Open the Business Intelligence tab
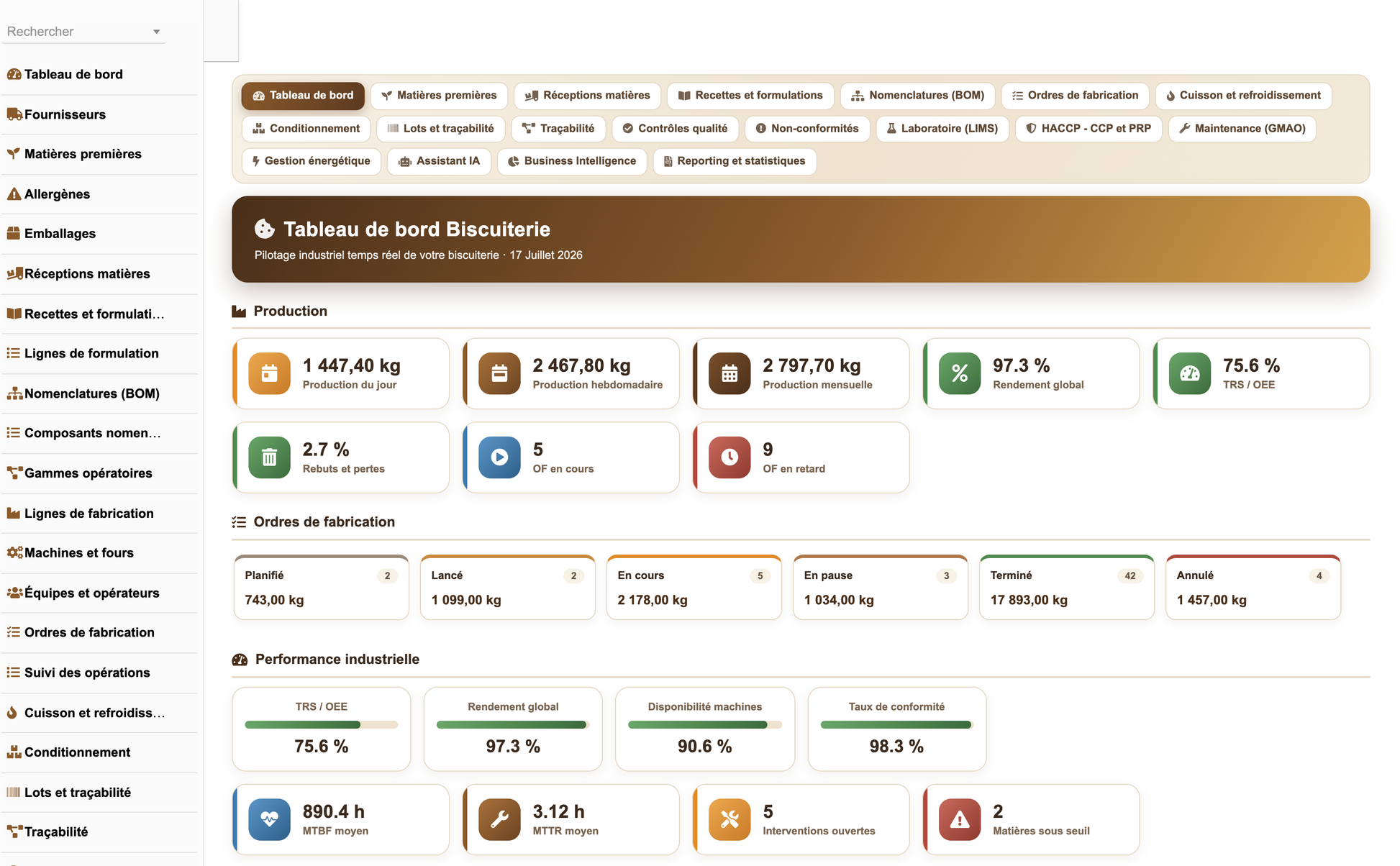Screen dimensions: 1400x866 572,161
